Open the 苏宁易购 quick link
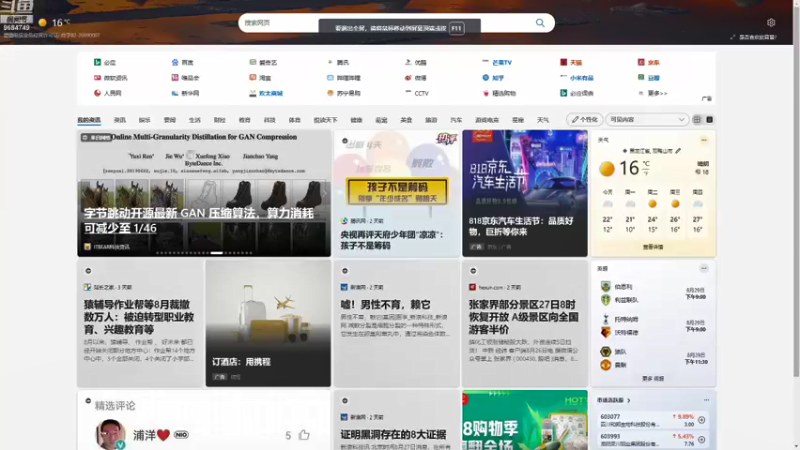The height and width of the screenshot is (450, 800). click(344, 93)
